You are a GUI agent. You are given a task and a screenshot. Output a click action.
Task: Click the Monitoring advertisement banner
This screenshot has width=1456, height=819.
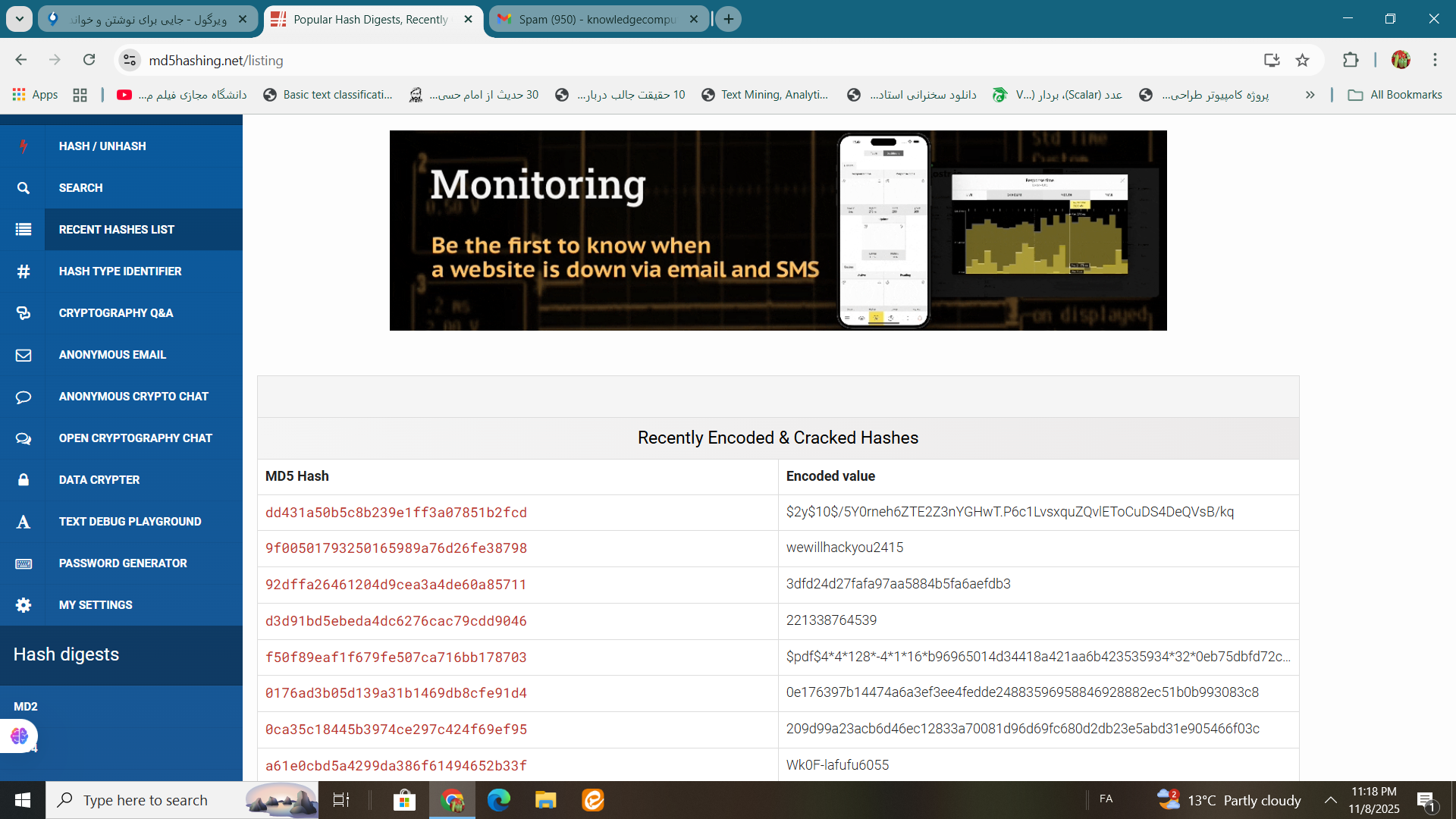pos(778,231)
